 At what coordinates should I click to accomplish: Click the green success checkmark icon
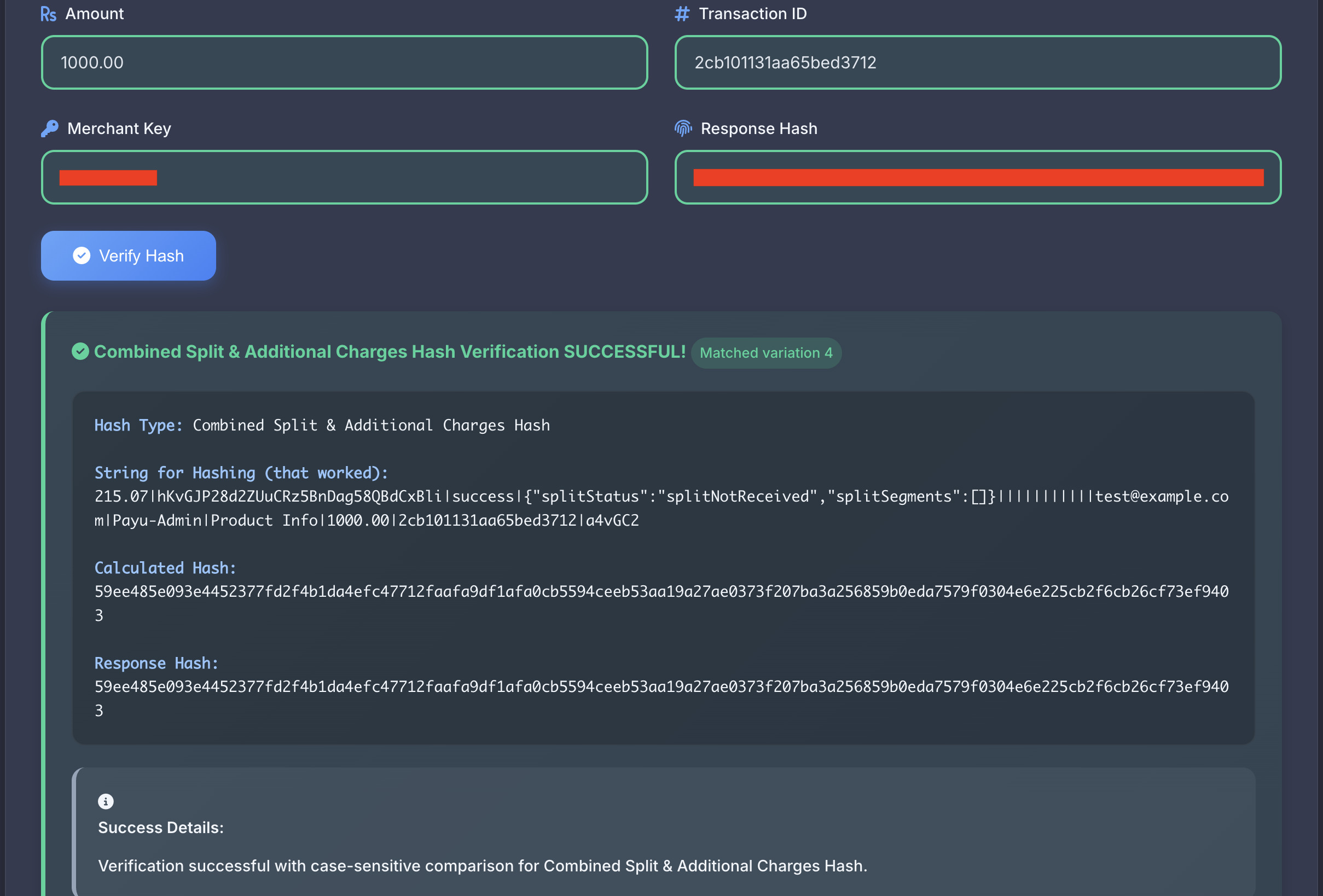pyautogui.click(x=80, y=352)
